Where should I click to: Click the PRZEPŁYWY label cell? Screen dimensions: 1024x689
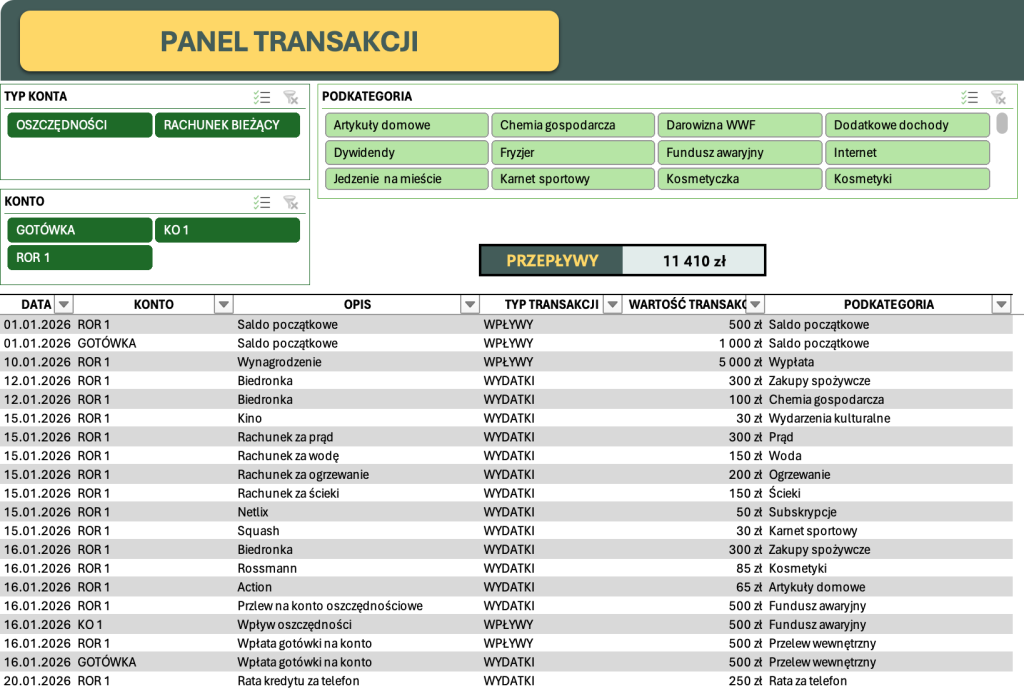(552, 261)
